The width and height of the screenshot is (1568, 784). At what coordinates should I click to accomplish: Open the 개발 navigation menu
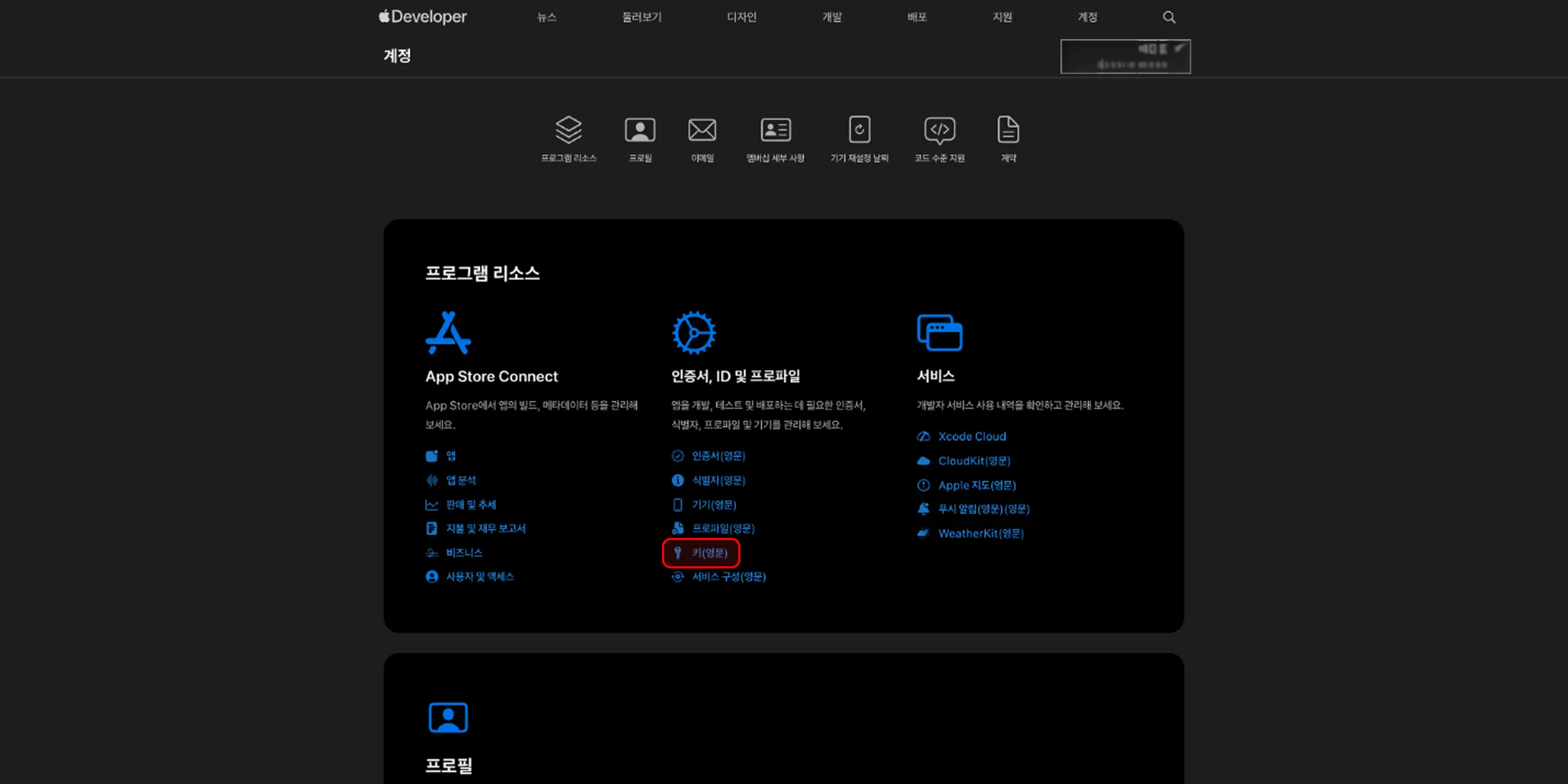coord(831,17)
